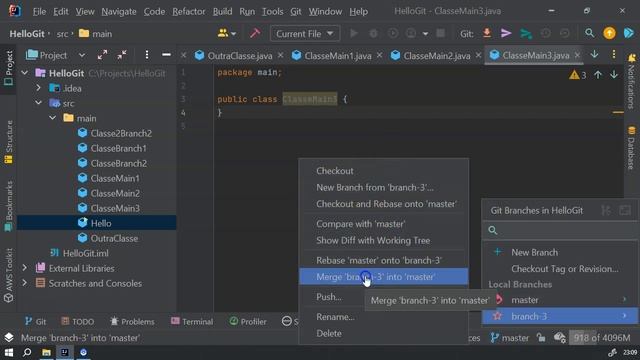Switch to ClasseMain2.java tab
This screenshot has height=360, width=640.
(436, 56)
